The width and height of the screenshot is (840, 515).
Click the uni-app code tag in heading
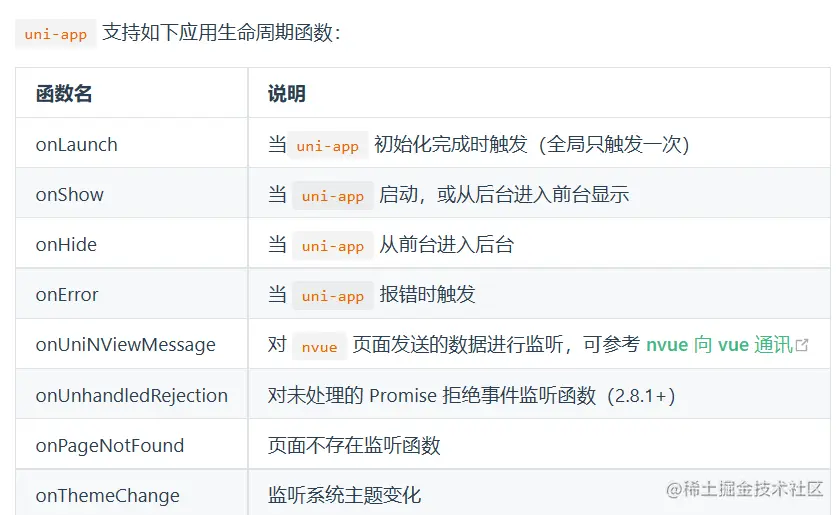(56, 34)
